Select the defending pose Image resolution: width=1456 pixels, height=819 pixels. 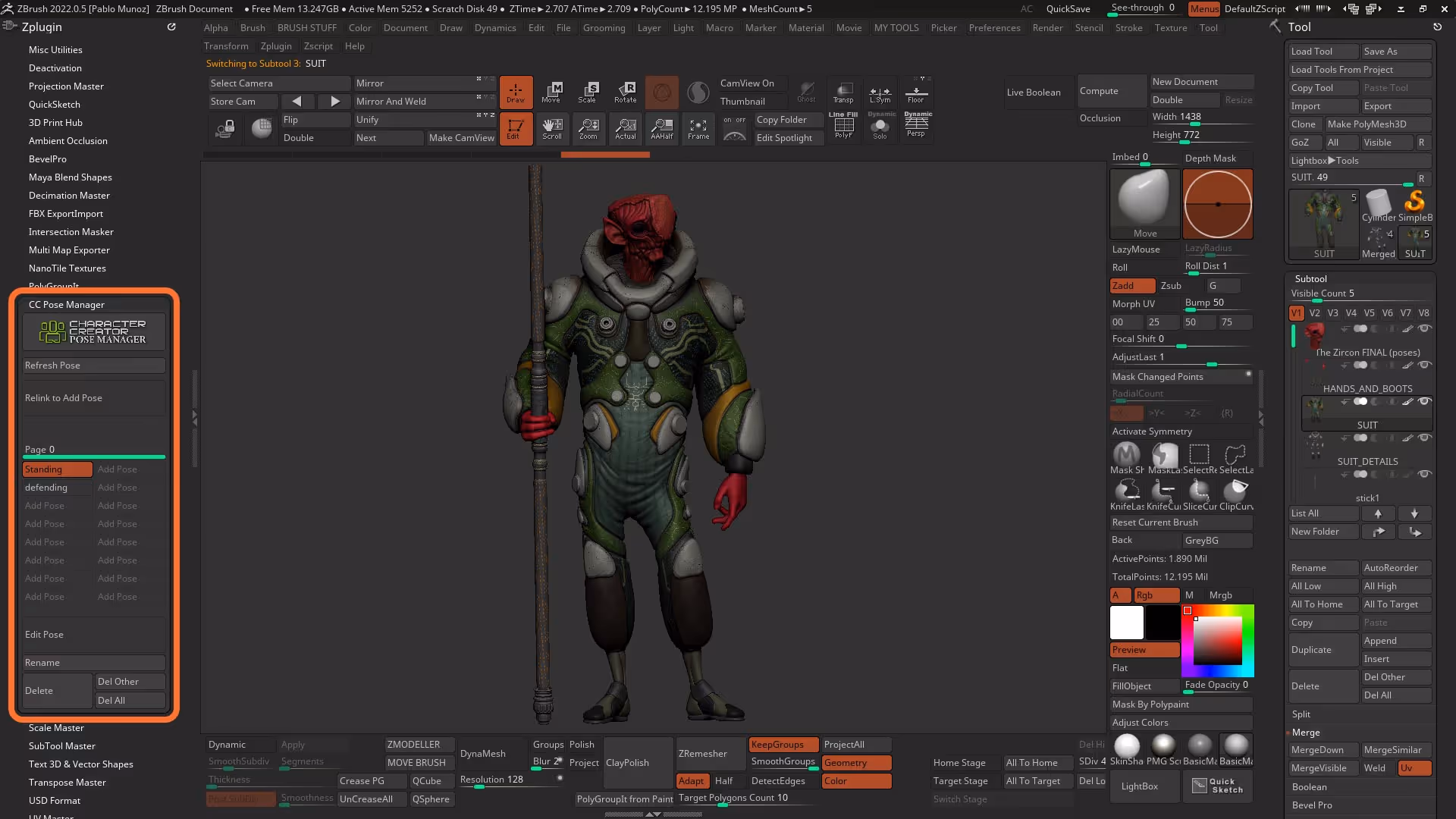click(x=58, y=488)
